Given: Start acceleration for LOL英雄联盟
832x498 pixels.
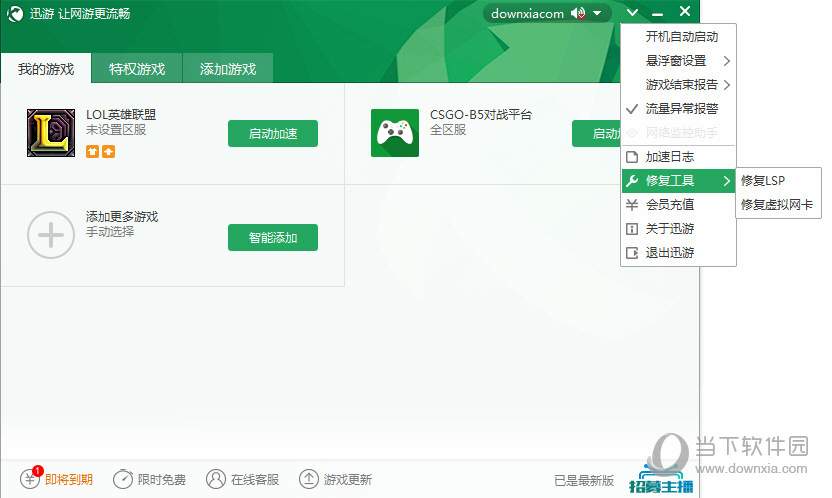Looking at the screenshot, I should click(x=273, y=133).
